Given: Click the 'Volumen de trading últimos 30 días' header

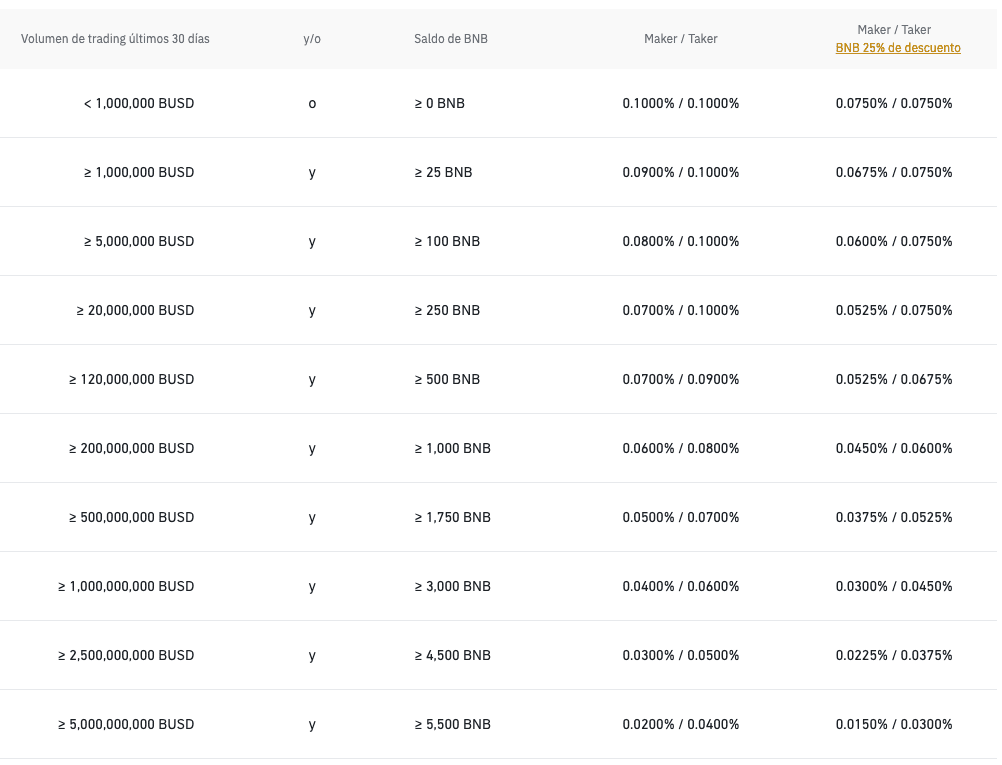Looking at the screenshot, I should click(115, 39).
